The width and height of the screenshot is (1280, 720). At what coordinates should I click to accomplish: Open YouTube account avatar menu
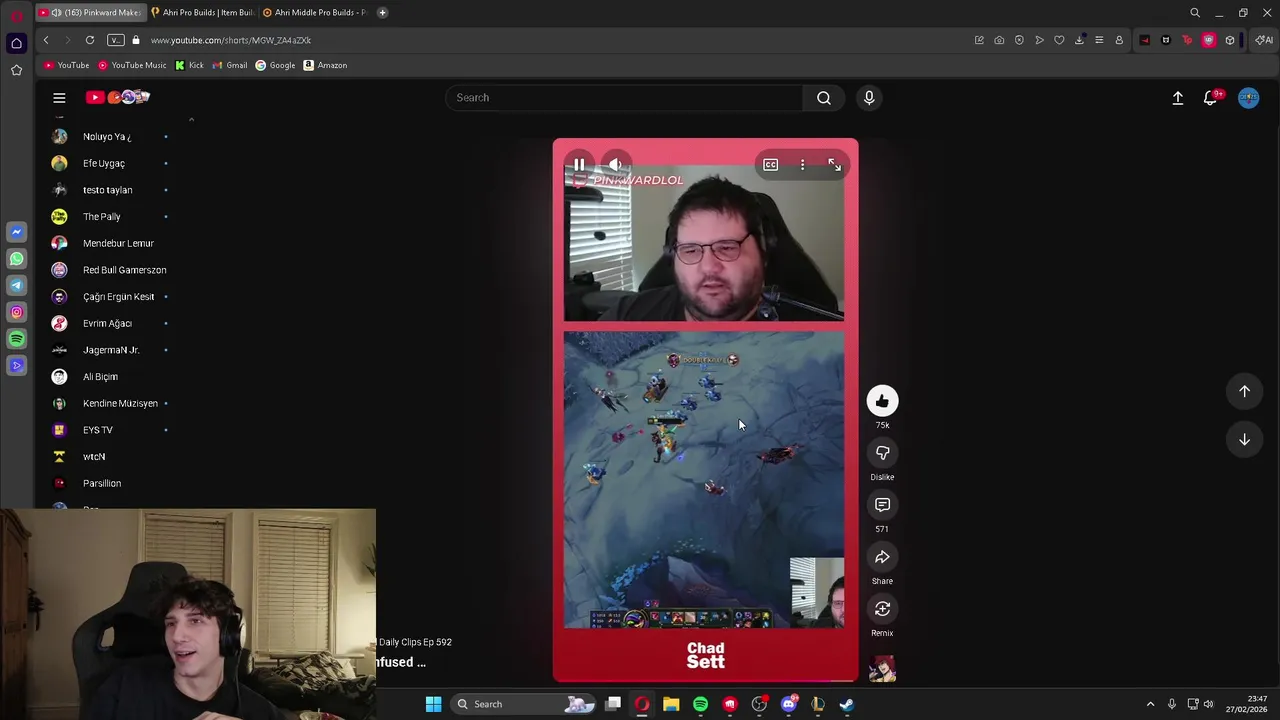(x=1248, y=97)
